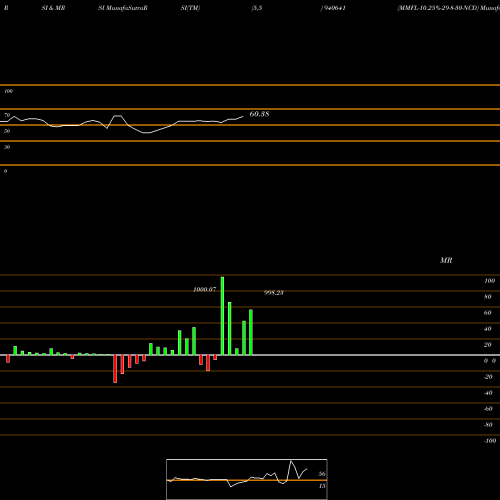Click the MR axis label 80
The width and height of the screenshot is (500, 500).
point(488,297)
